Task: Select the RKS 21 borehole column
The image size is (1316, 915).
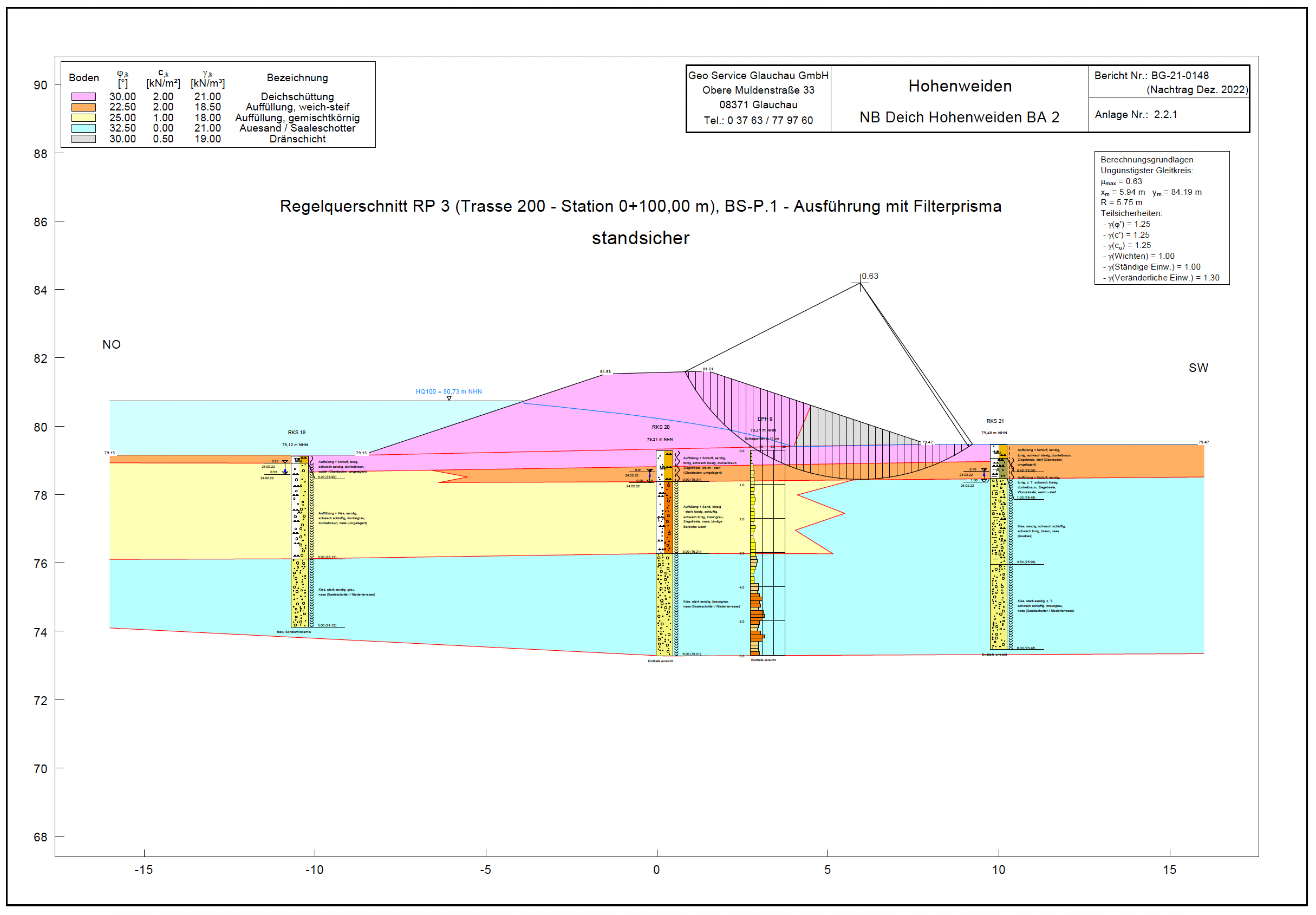Action: (x=999, y=547)
